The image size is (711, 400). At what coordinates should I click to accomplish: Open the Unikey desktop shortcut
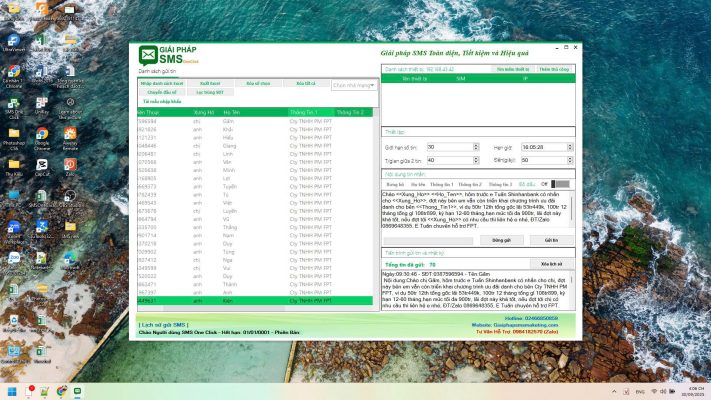(x=42, y=106)
